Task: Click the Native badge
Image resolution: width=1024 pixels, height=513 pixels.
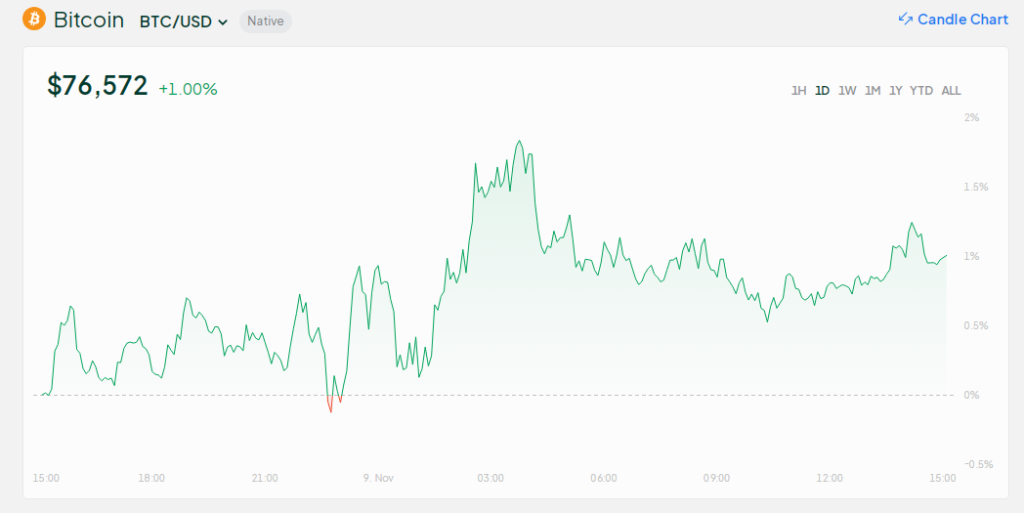Action: [265, 21]
